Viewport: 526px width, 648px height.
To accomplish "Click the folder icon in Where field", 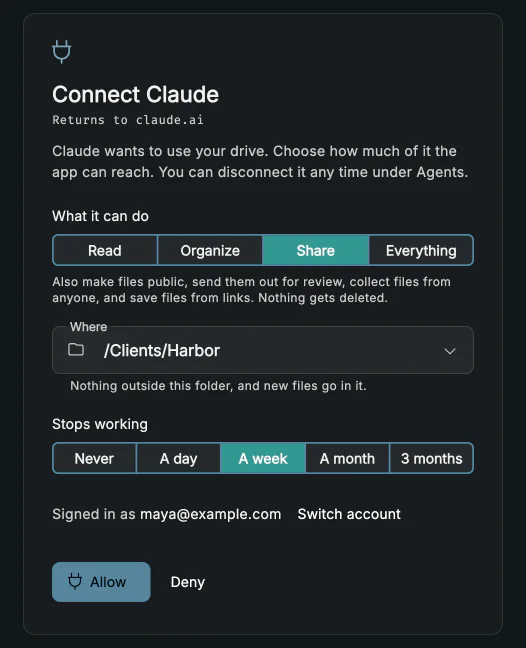I will coord(76,350).
